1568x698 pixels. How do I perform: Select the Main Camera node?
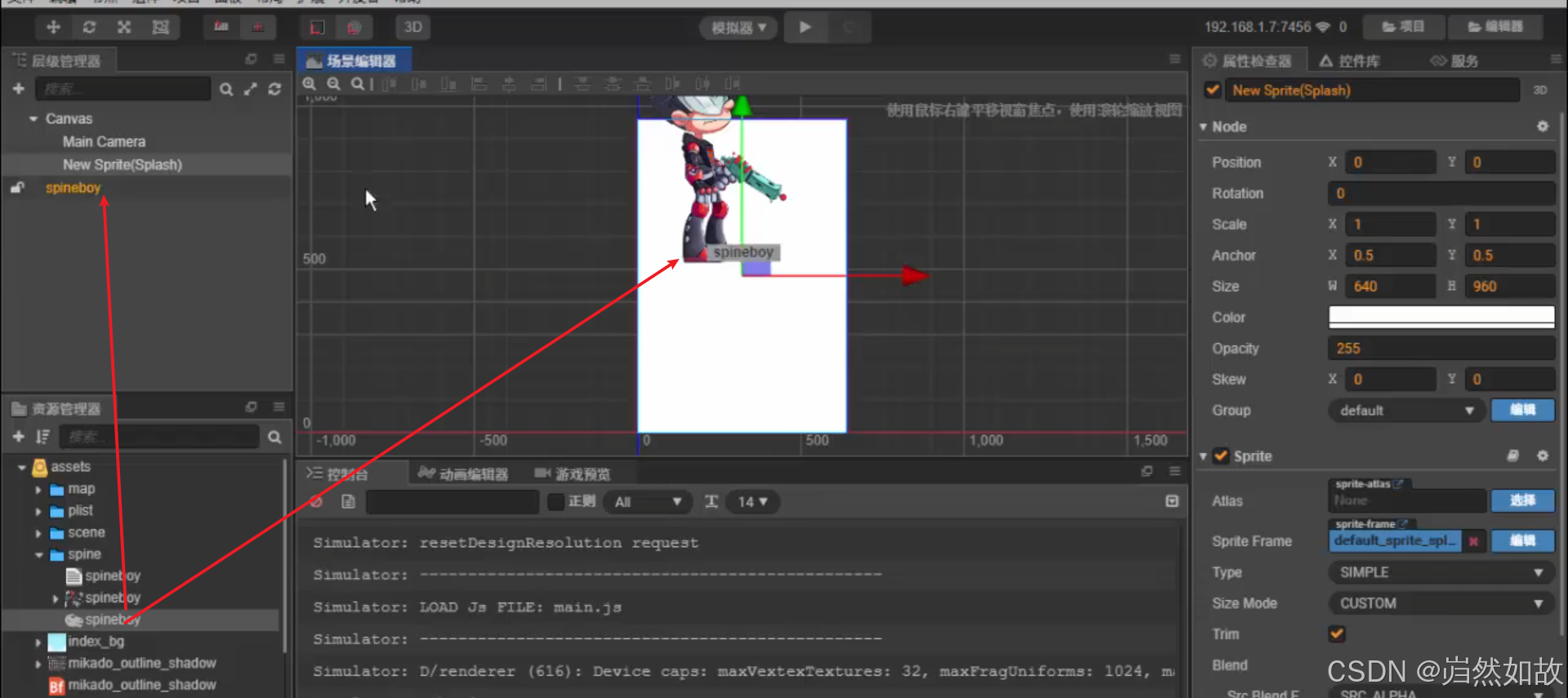click(x=104, y=141)
